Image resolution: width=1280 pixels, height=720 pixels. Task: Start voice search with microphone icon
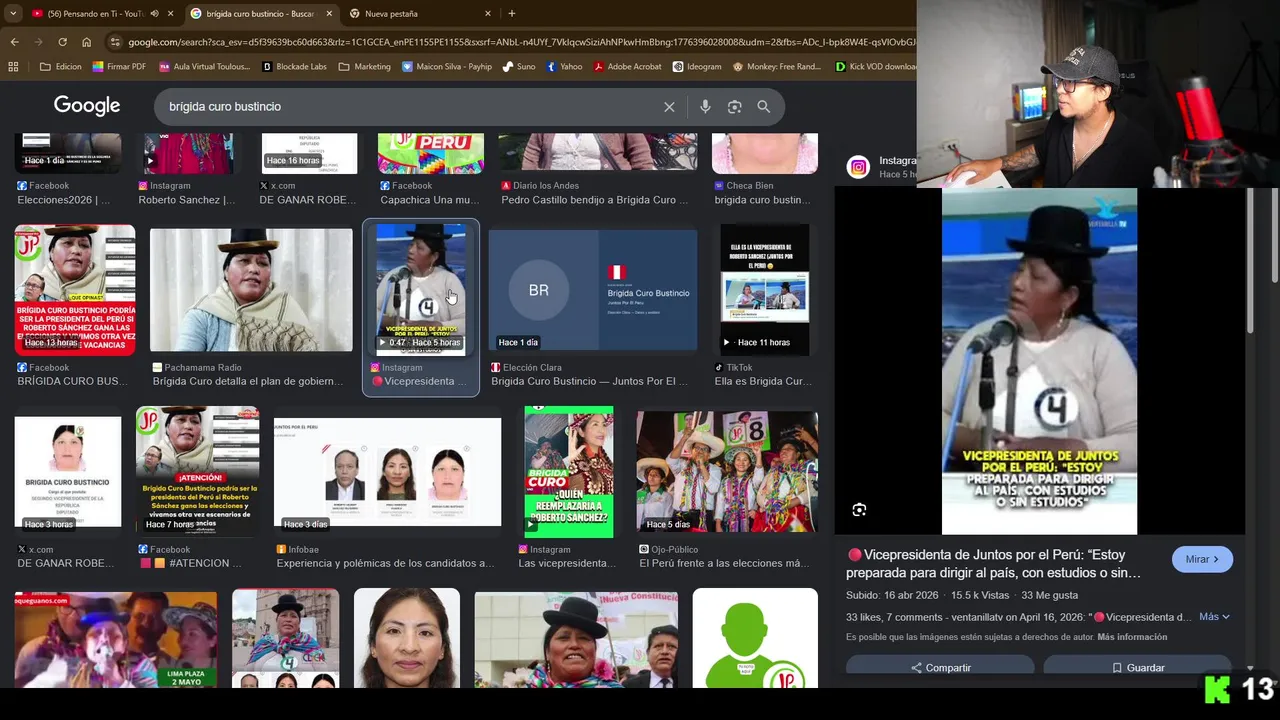[x=705, y=107]
